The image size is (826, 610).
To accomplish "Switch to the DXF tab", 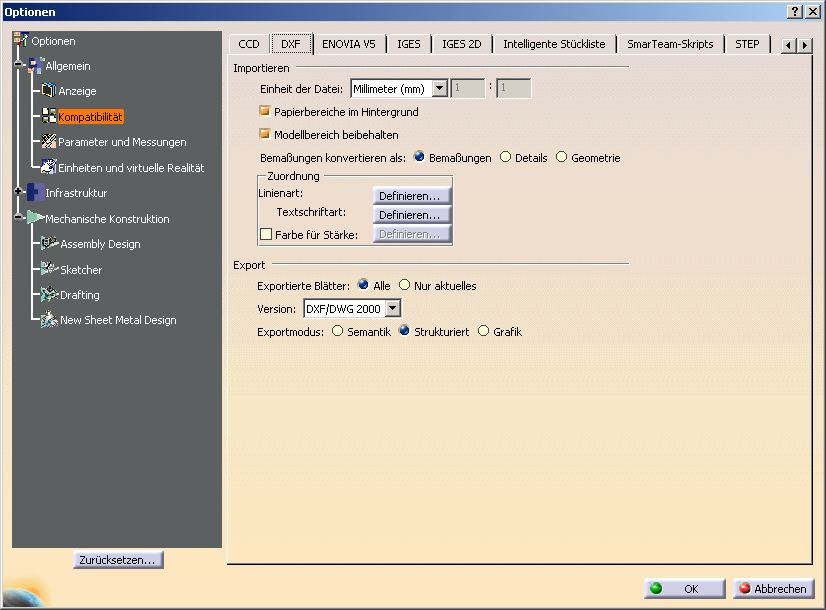I will click(x=291, y=44).
